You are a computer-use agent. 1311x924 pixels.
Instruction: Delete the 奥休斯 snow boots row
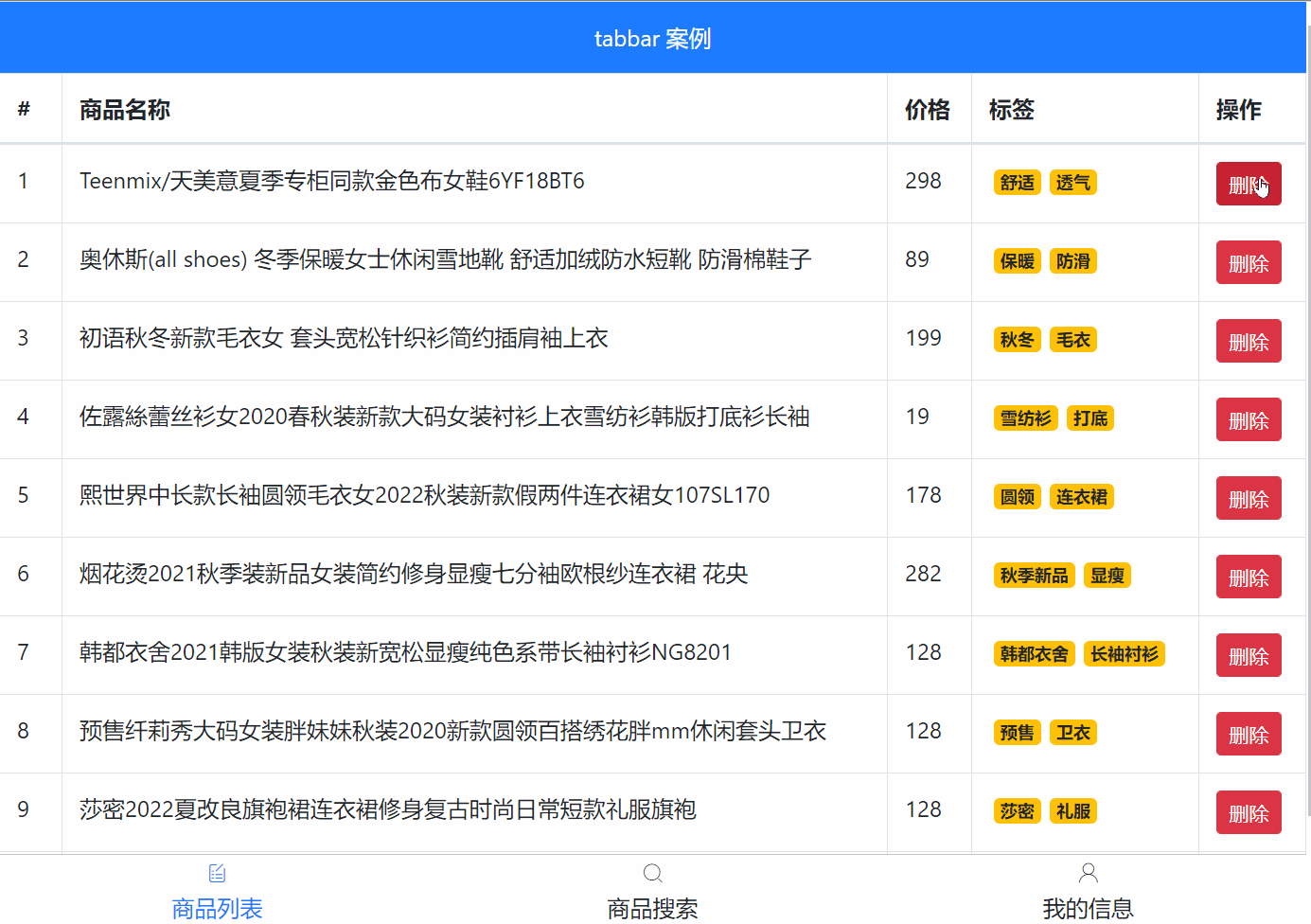click(1249, 262)
